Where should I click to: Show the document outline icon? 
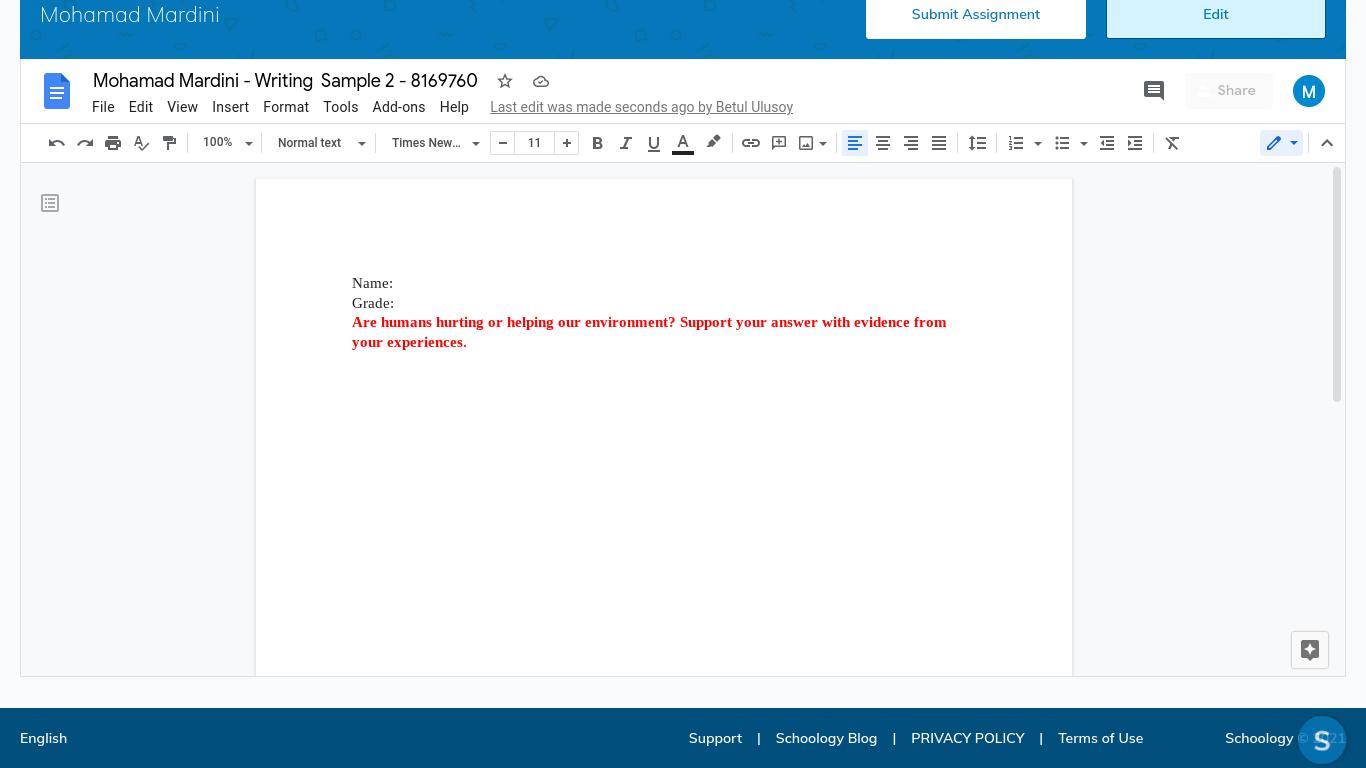[50, 203]
